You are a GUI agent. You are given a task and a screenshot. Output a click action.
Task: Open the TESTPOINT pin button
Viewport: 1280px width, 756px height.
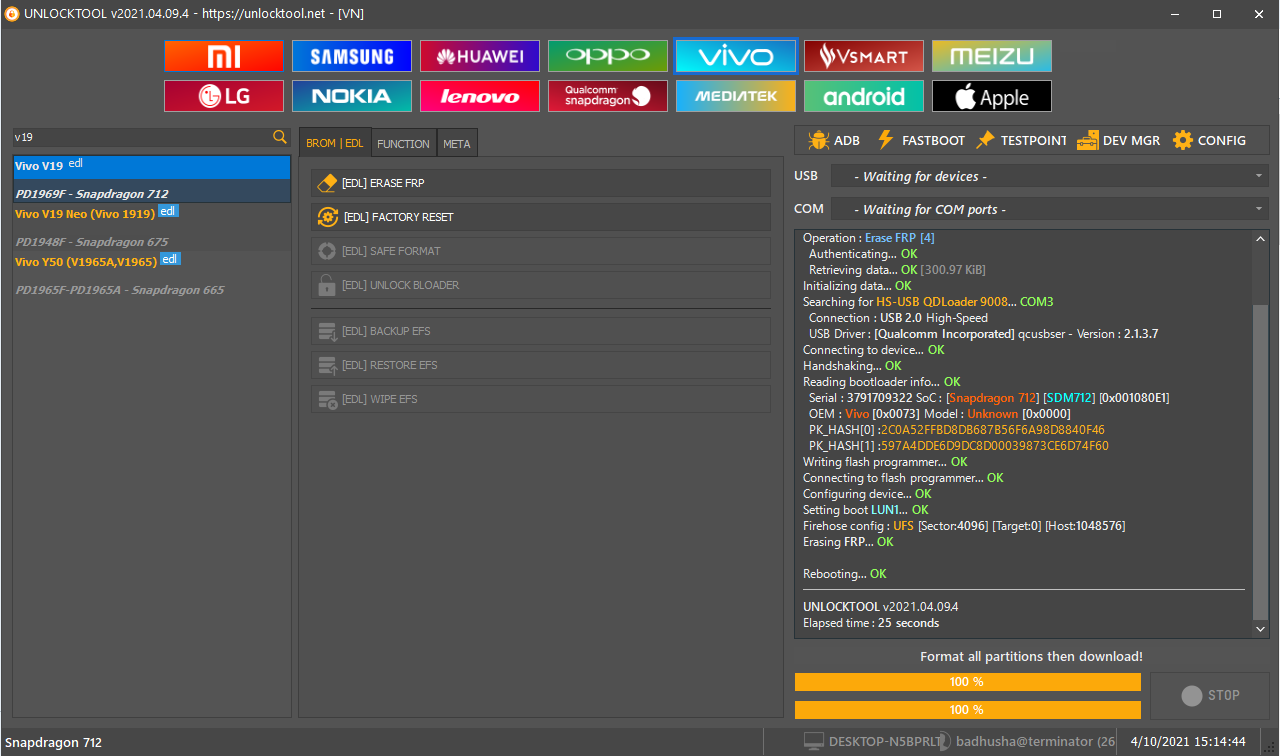coord(1021,140)
